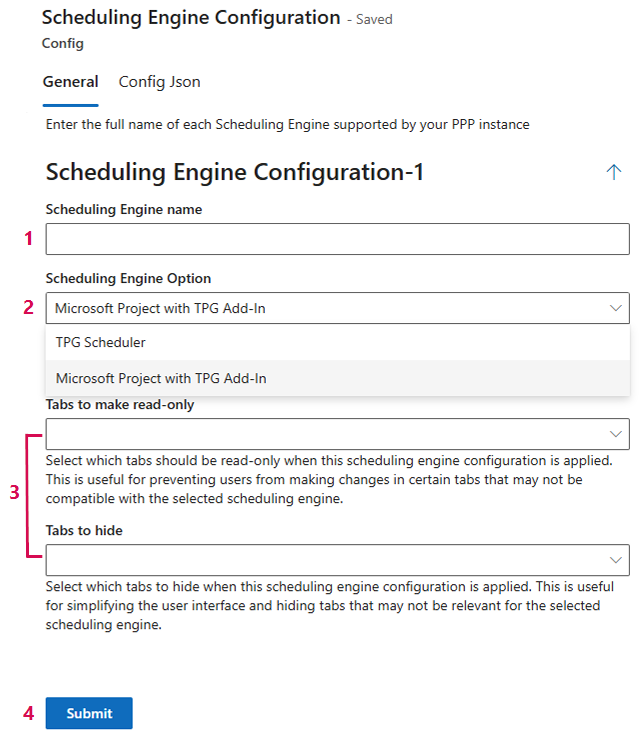Click the Tabs to make read-only field

pos(337,434)
